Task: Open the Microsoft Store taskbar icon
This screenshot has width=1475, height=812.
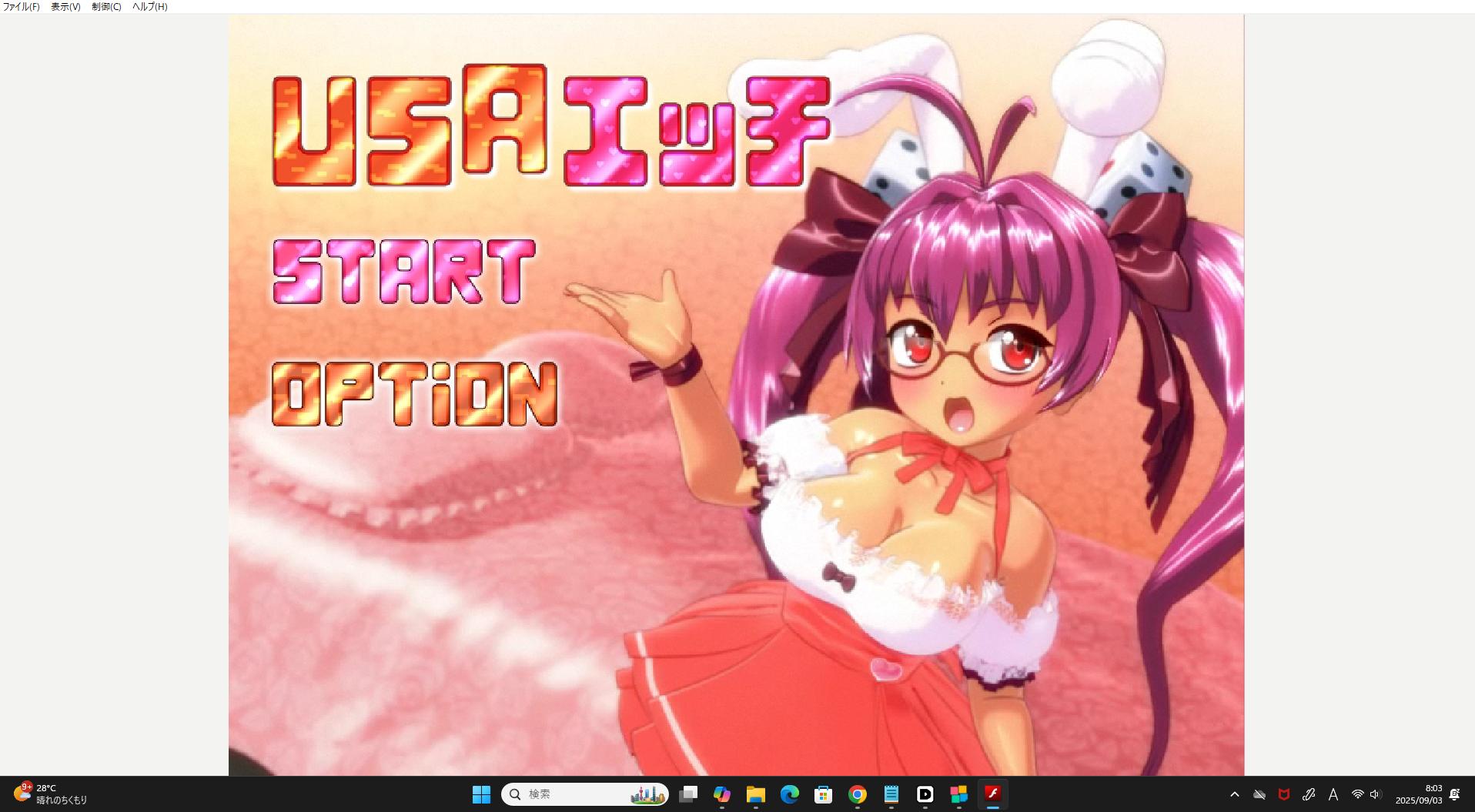Action: coord(823,794)
